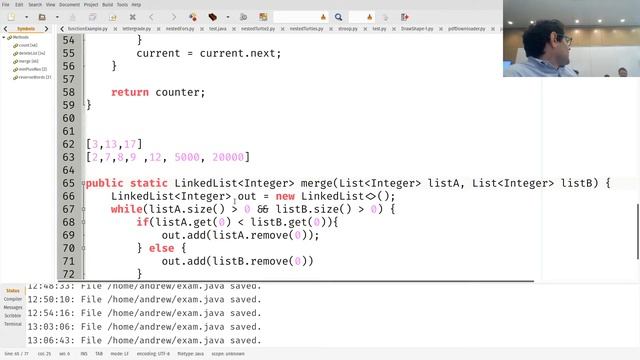Open the View menu

(x=50, y=4)
